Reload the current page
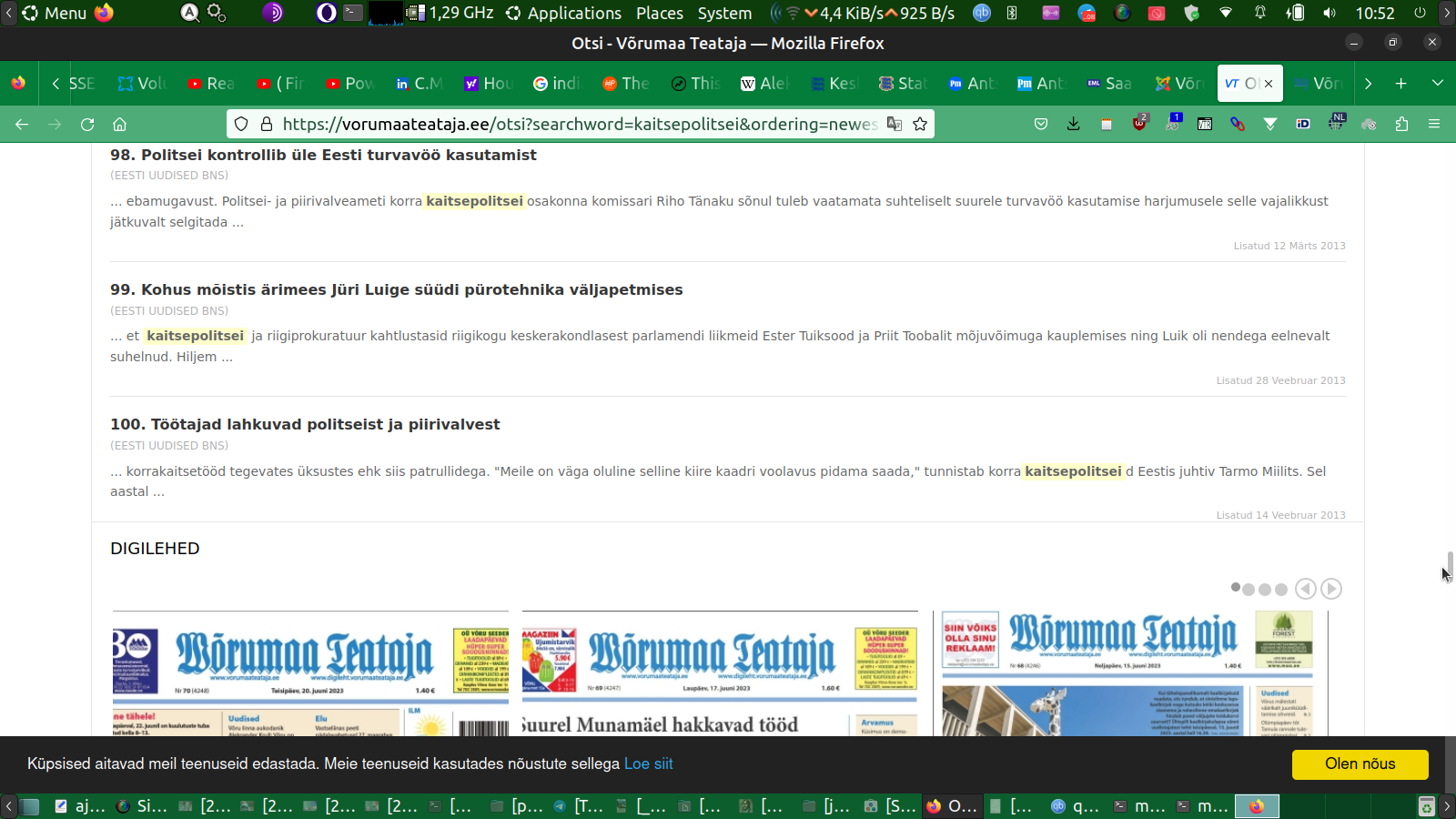Image resolution: width=1456 pixels, height=819 pixels. point(87,124)
